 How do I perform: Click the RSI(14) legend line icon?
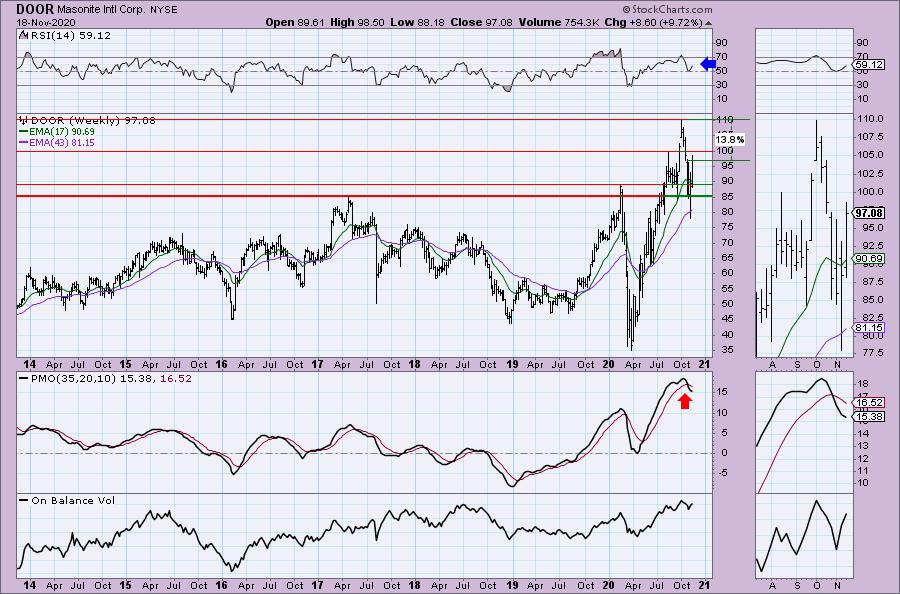tap(22, 35)
